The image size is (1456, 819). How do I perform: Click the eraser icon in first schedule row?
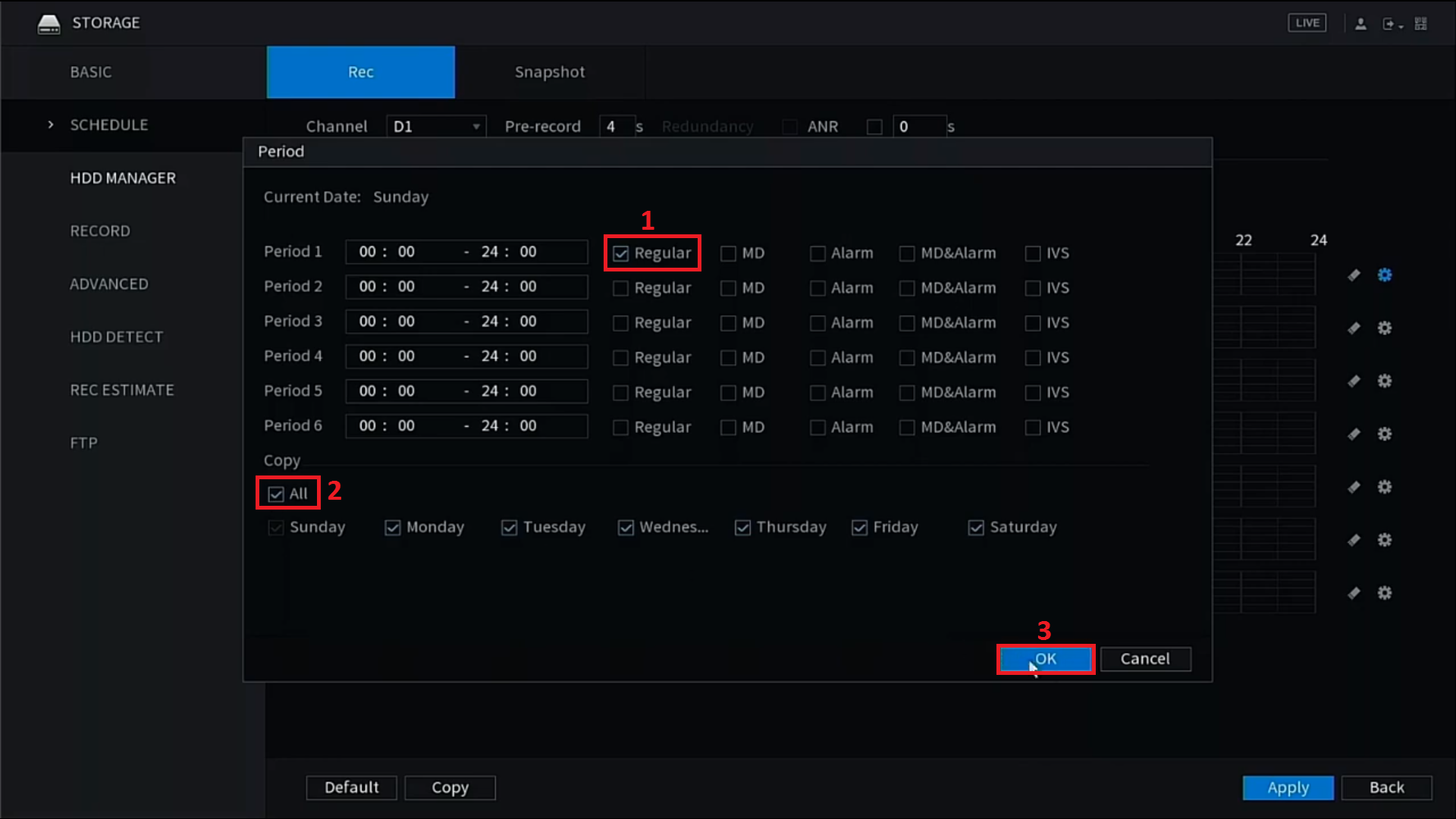click(1354, 275)
